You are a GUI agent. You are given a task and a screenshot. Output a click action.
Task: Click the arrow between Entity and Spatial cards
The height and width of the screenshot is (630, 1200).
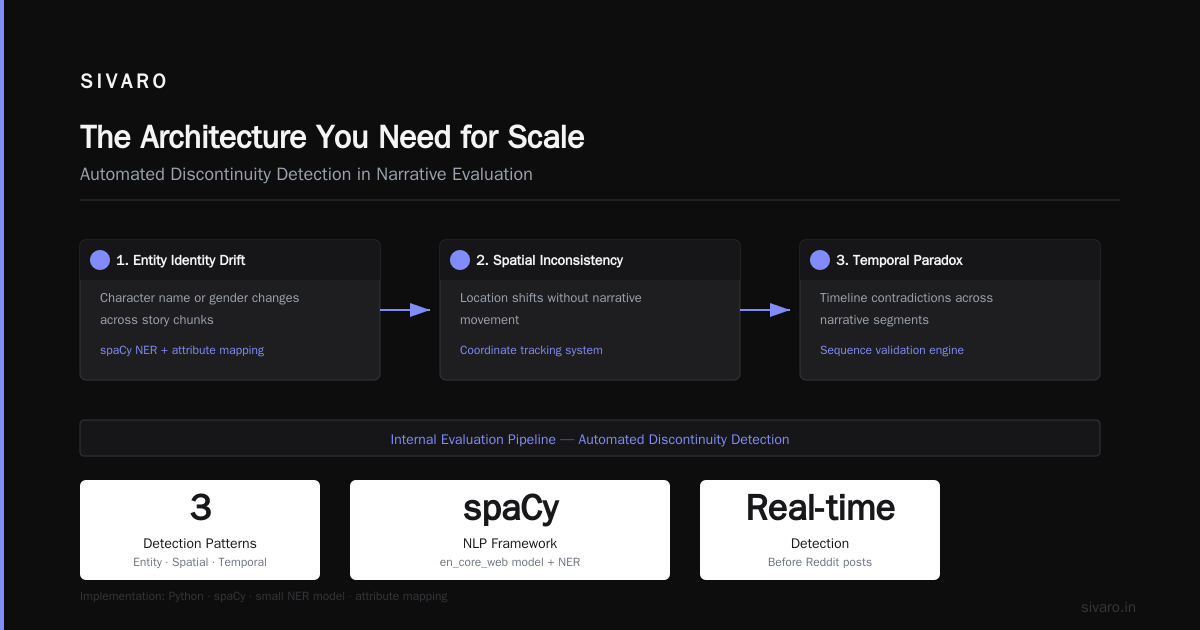405,310
